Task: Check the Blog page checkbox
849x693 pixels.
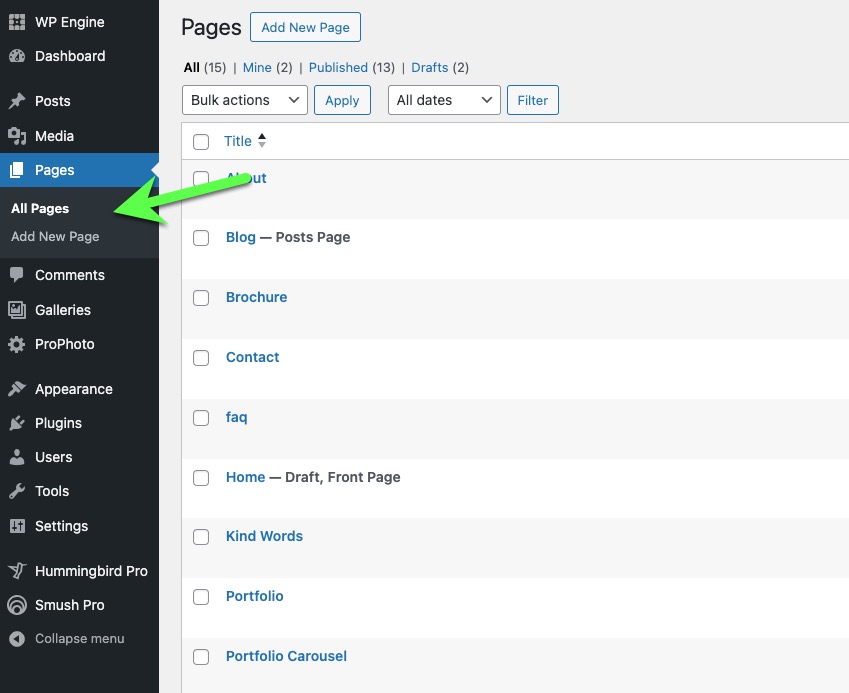Action: 201,238
